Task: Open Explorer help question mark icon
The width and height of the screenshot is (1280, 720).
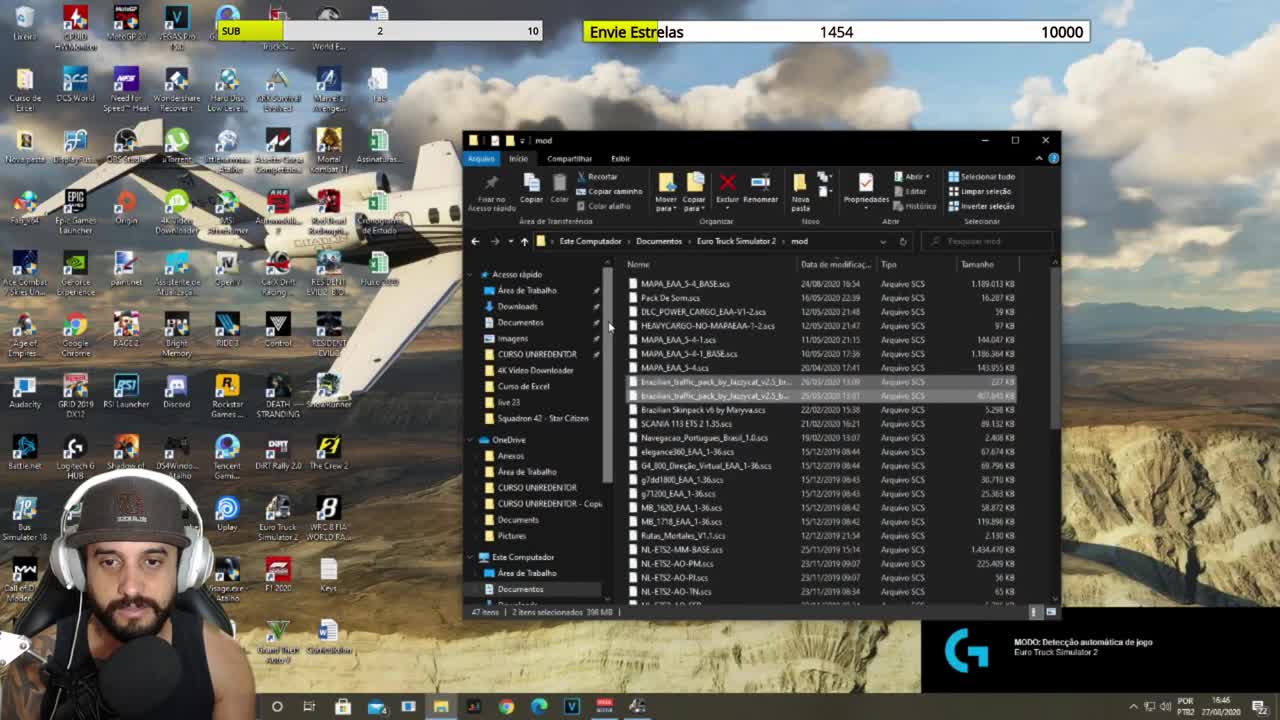Action: [1053, 158]
